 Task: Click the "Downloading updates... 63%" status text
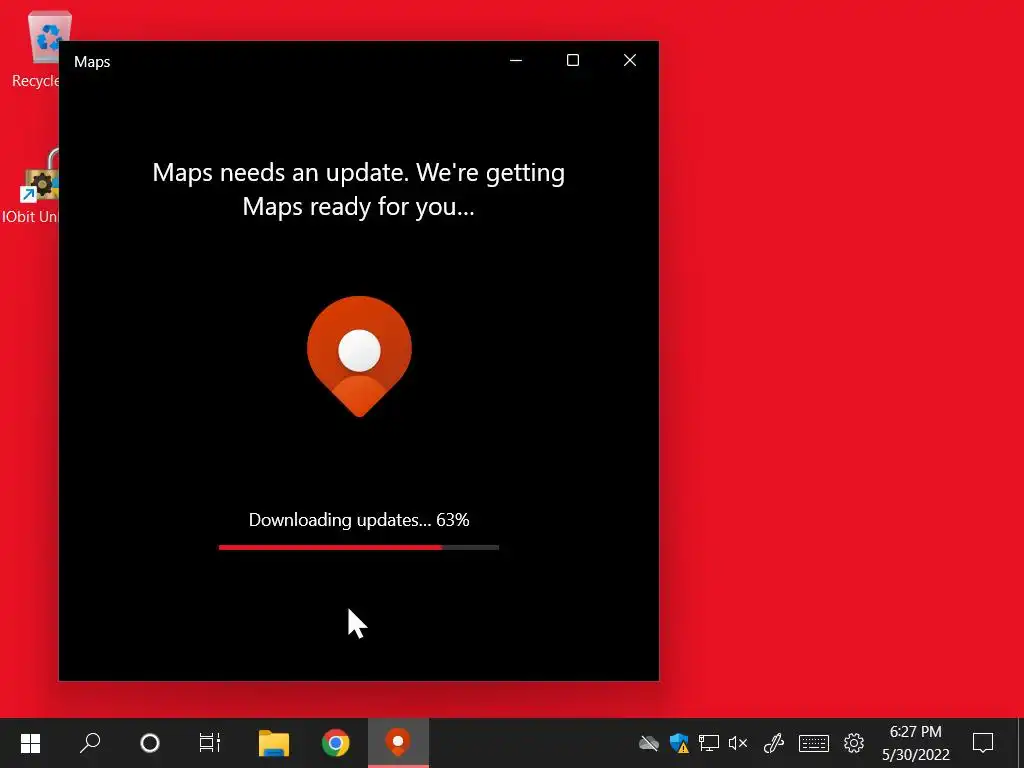[359, 520]
